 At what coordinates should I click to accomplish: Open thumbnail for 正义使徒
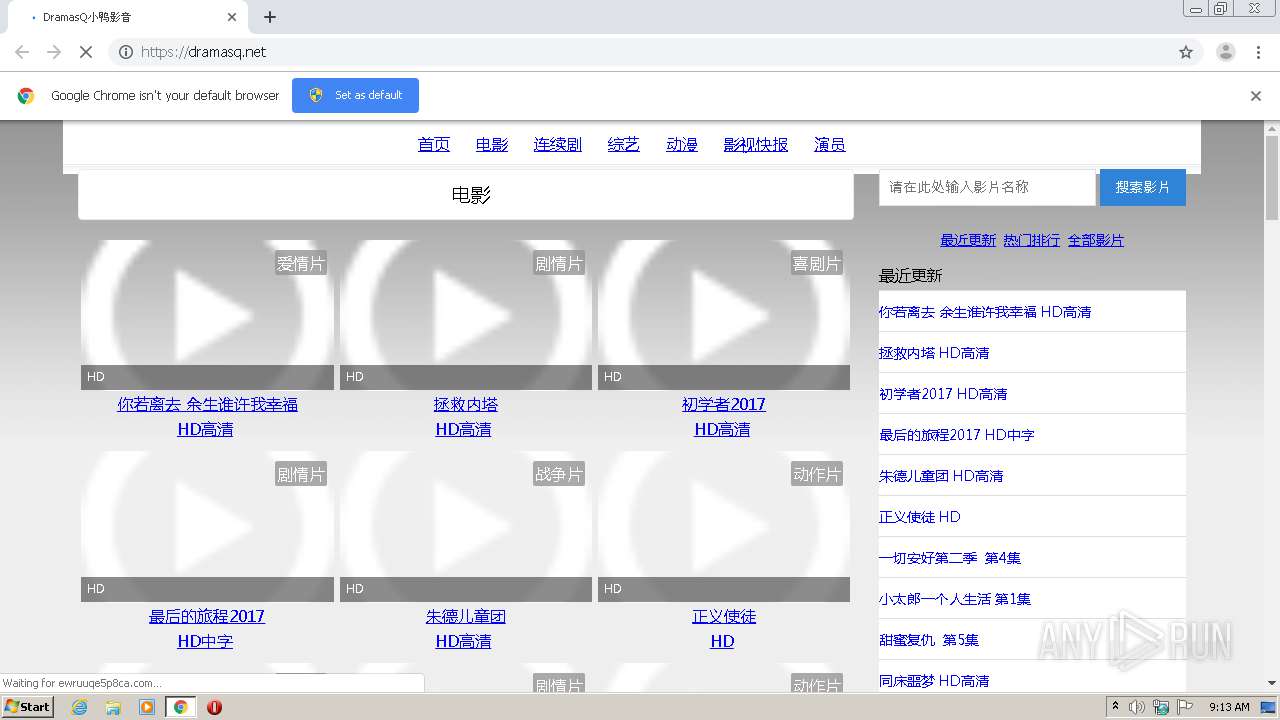click(724, 527)
